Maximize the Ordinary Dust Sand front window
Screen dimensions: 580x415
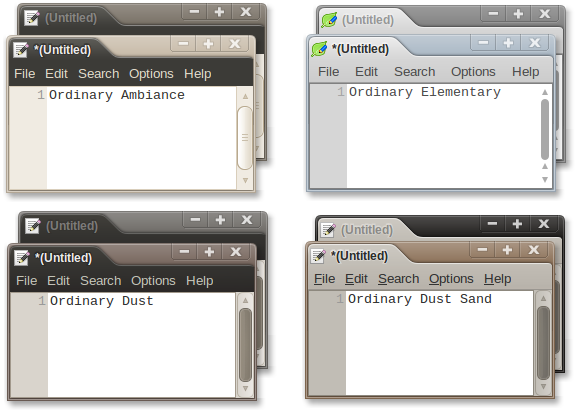[x=507, y=250]
